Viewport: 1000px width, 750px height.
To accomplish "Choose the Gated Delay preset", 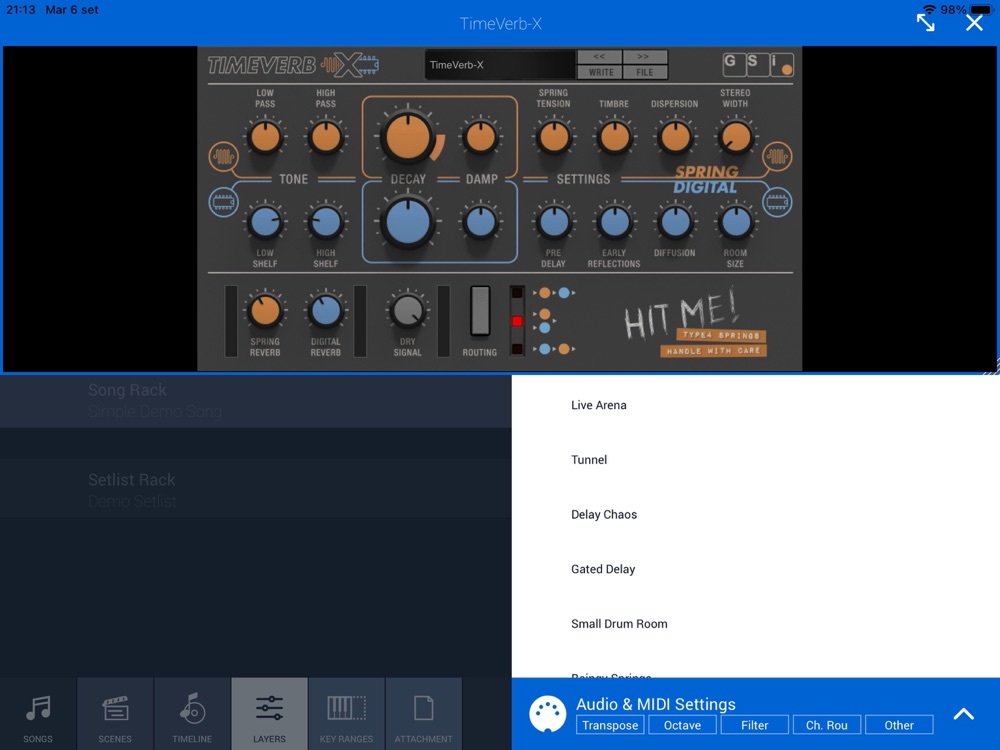I will pos(756,569).
